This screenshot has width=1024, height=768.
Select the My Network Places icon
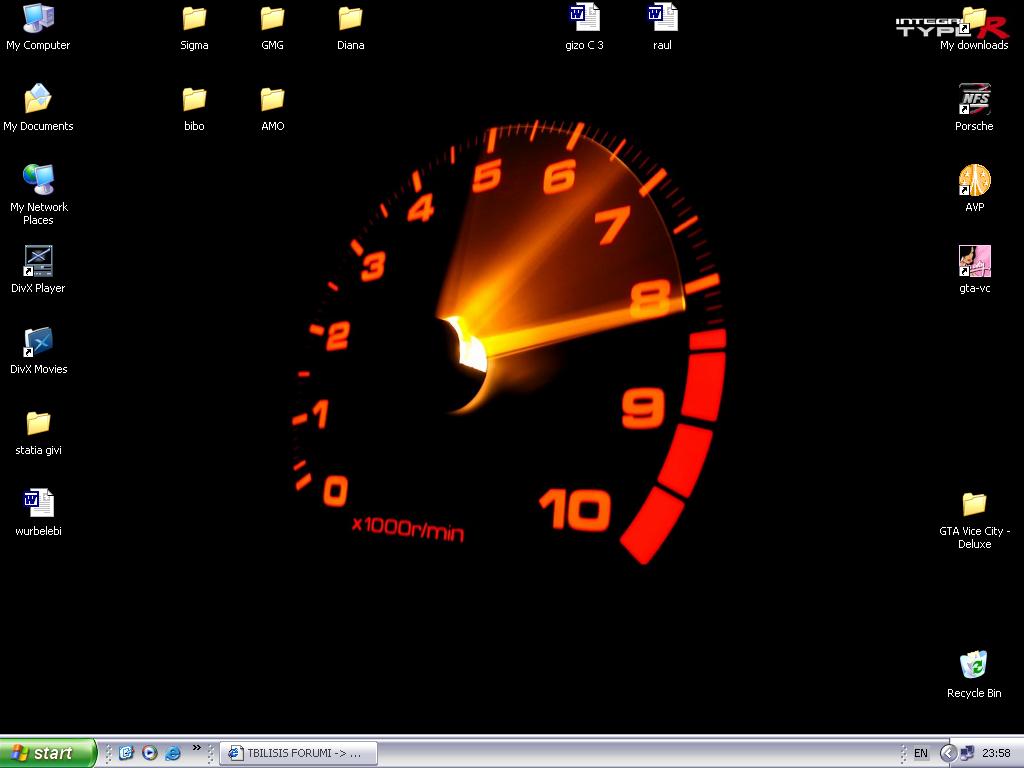(38, 181)
